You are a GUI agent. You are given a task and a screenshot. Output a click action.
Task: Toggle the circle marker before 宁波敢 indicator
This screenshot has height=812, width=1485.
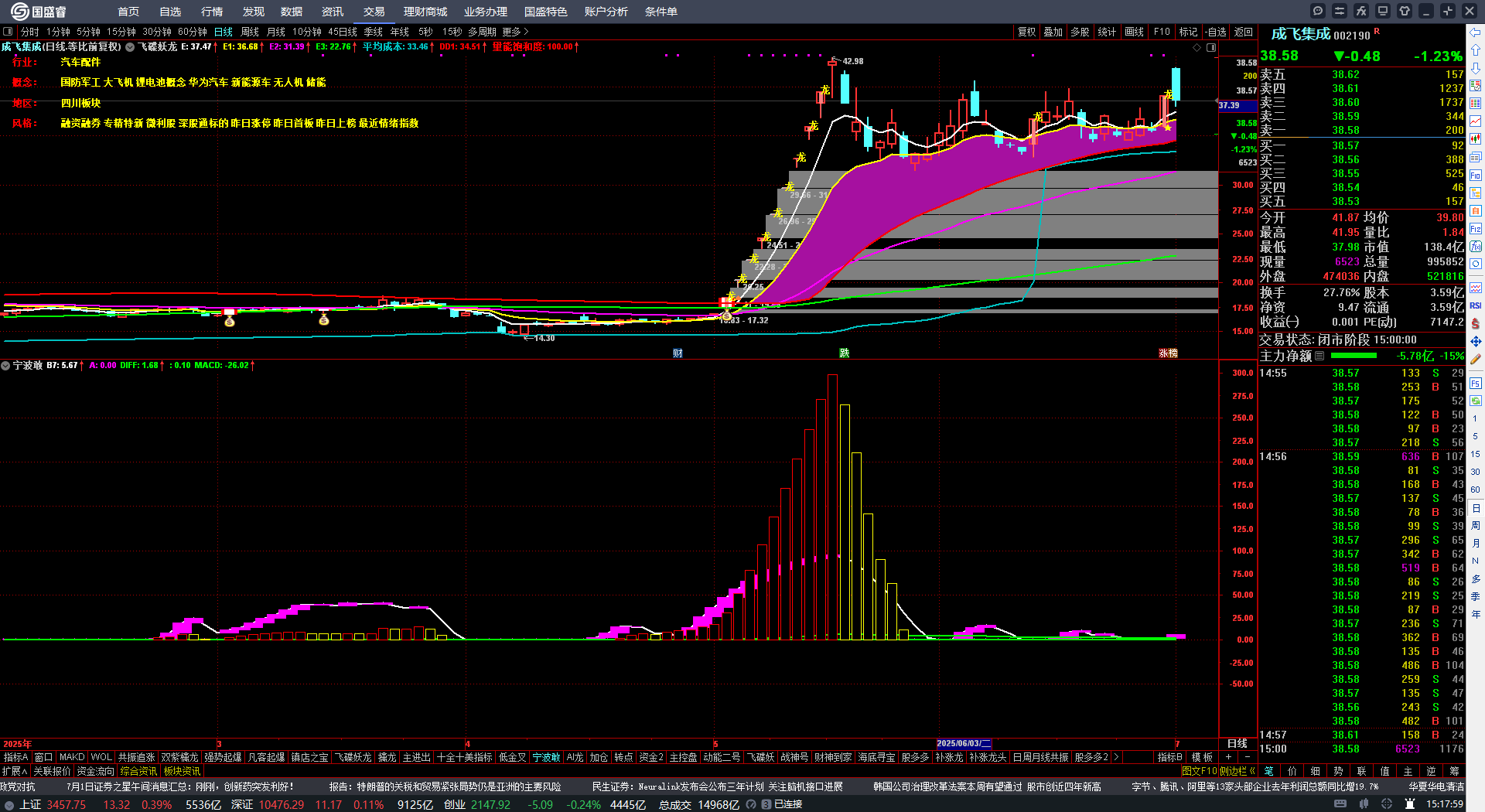(x=5, y=365)
